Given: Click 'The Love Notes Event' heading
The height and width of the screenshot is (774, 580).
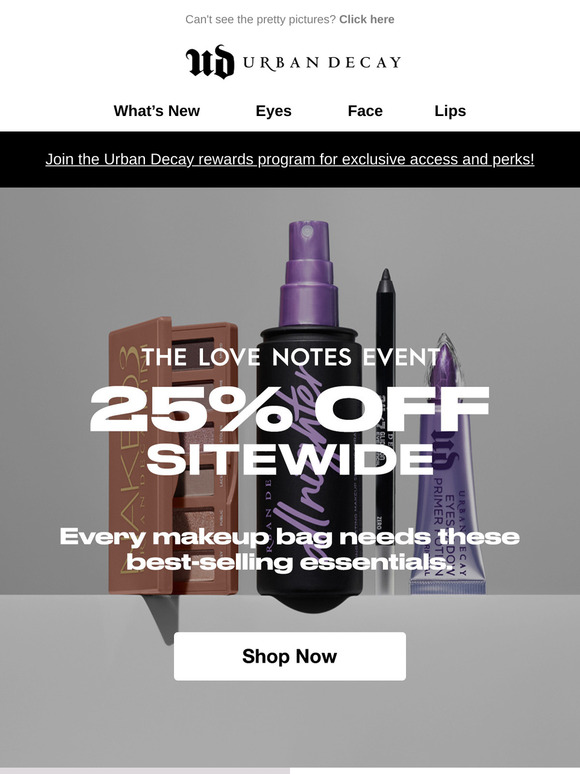Looking at the screenshot, I should [x=291, y=357].
